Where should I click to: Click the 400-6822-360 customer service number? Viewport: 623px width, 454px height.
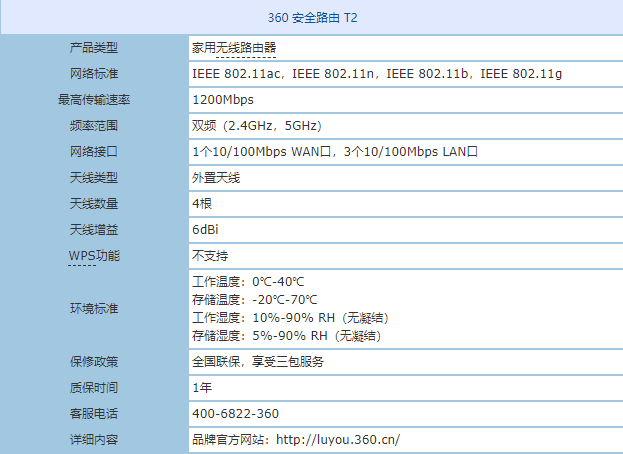[235, 413]
